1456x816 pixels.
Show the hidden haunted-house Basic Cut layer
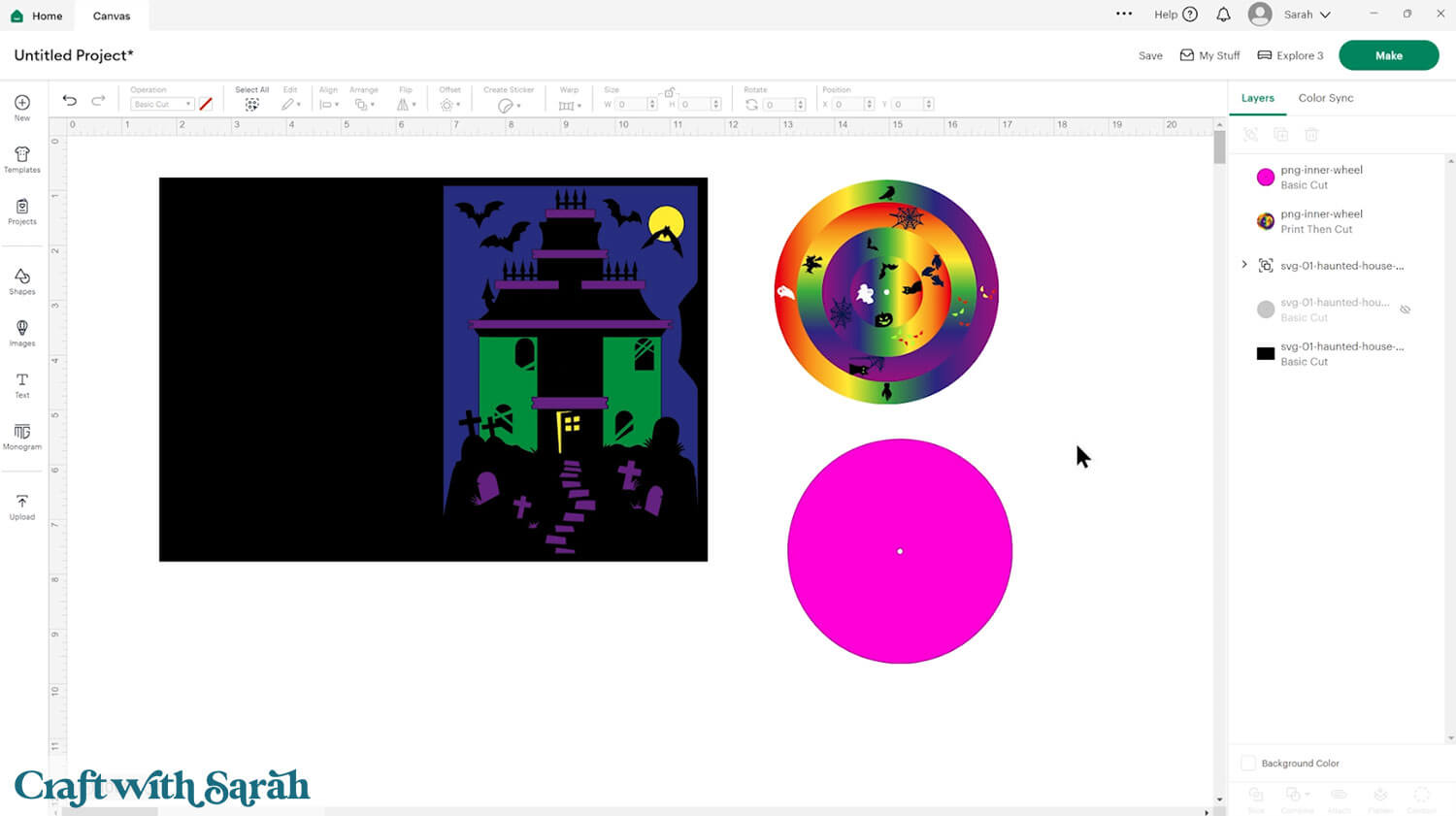1406,309
